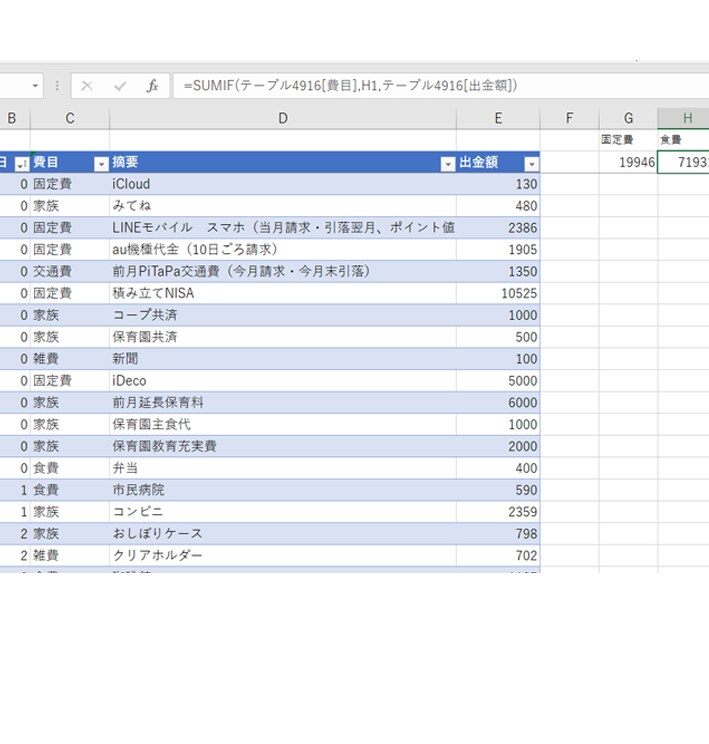Select the 食費 label cell in column H
The height and width of the screenshot is (744, 709).
tap(683, 140)
